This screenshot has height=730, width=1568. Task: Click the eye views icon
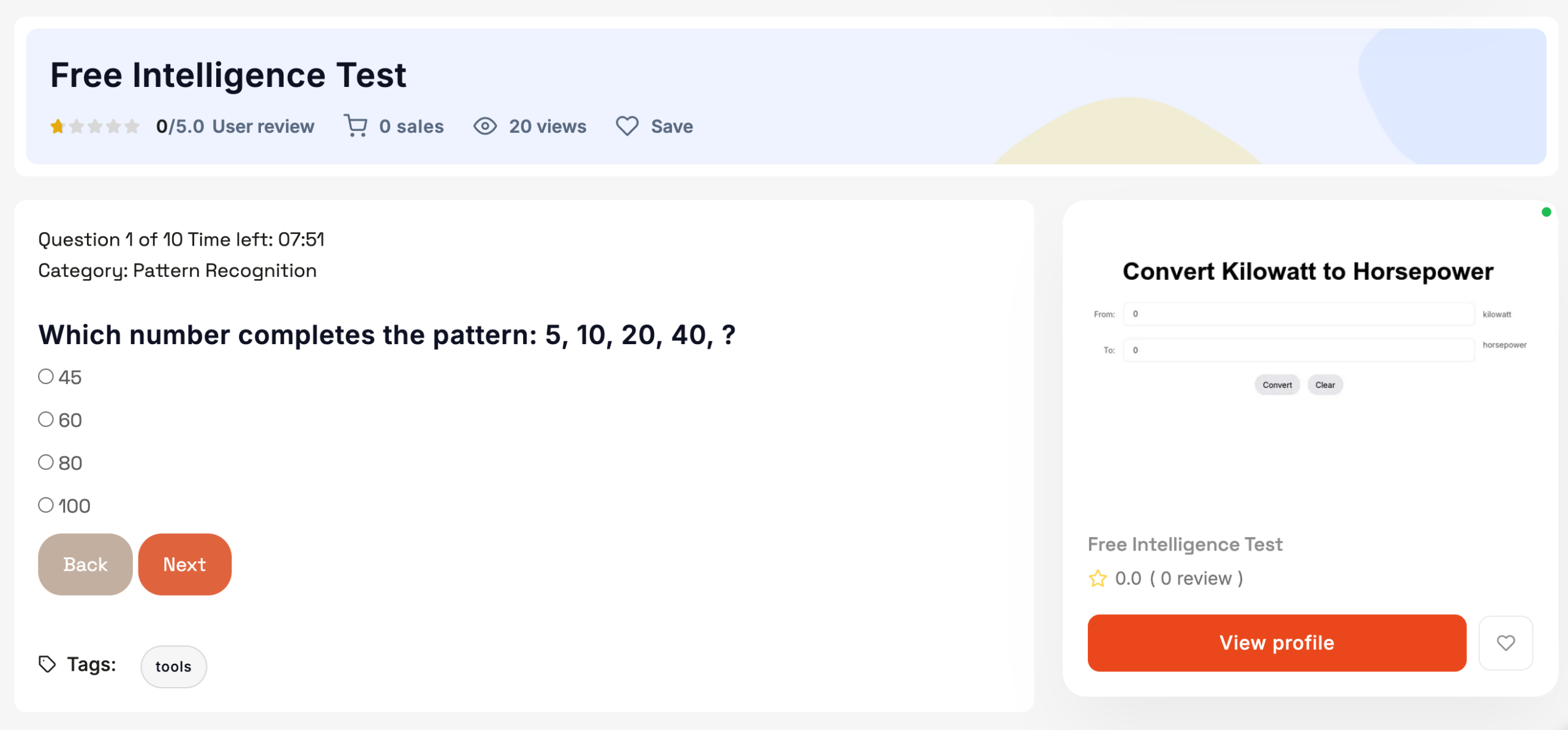coord(484,126)
